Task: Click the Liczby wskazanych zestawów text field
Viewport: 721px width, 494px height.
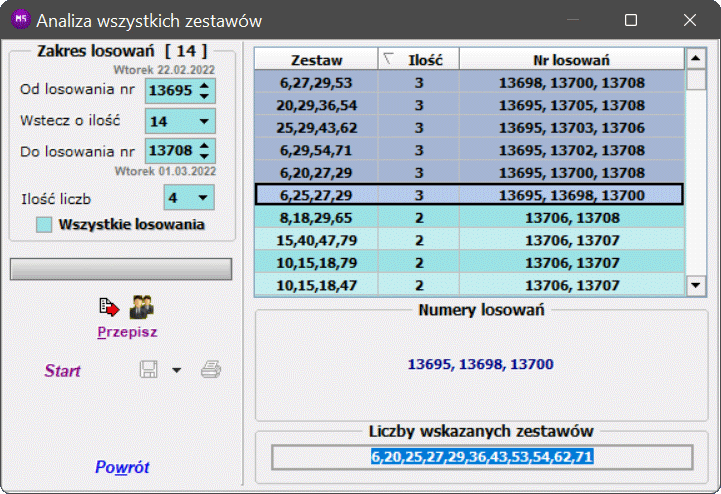Action: tap(482, 457)
